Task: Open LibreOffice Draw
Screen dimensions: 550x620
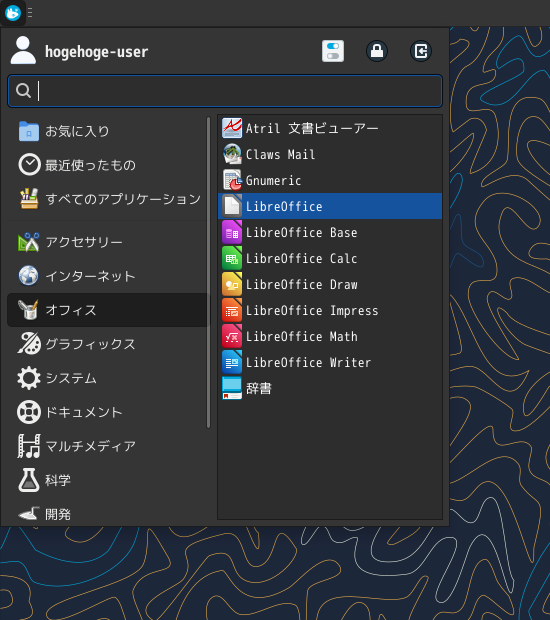Action: 330,284
